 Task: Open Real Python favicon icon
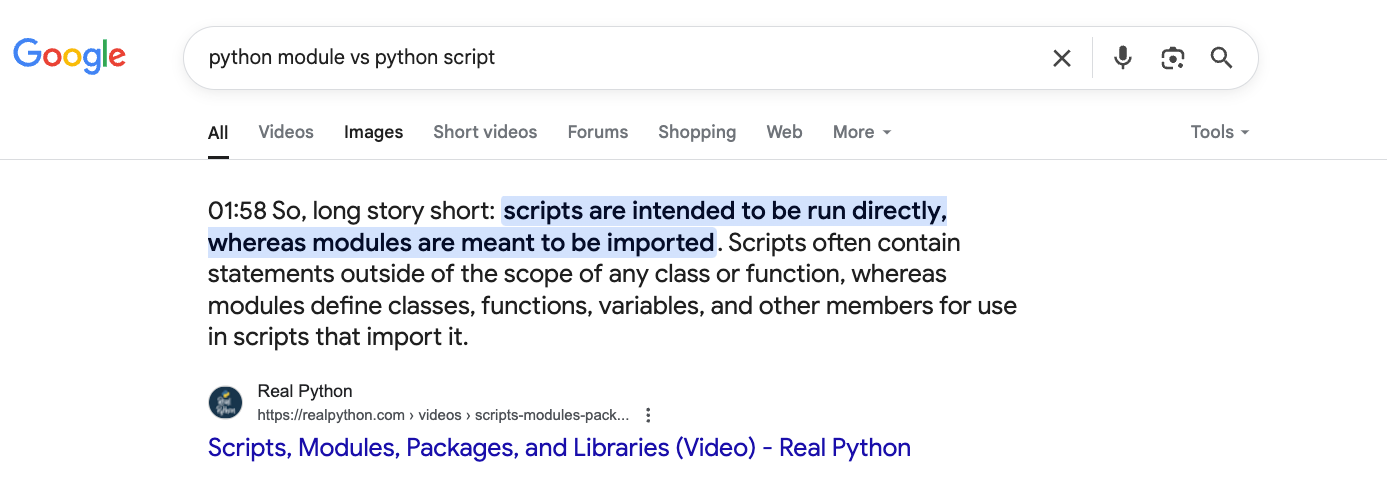click(x=225, y=402)
